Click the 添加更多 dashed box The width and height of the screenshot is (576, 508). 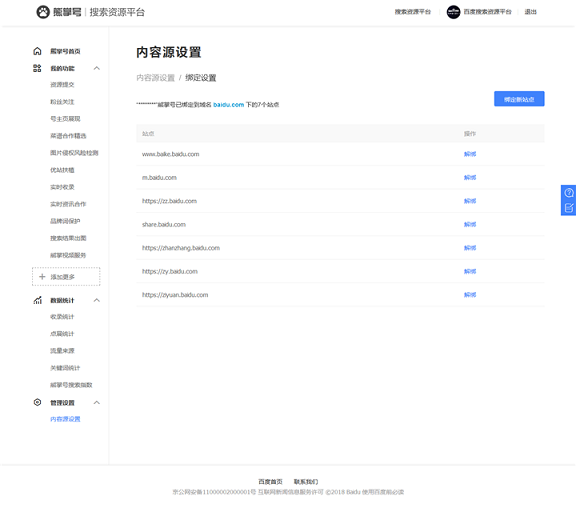(66, 277)
